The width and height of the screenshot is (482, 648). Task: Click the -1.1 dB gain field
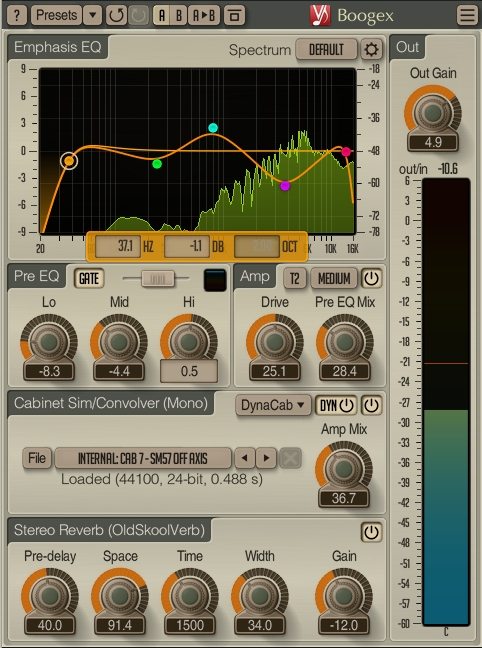[187, 247]
